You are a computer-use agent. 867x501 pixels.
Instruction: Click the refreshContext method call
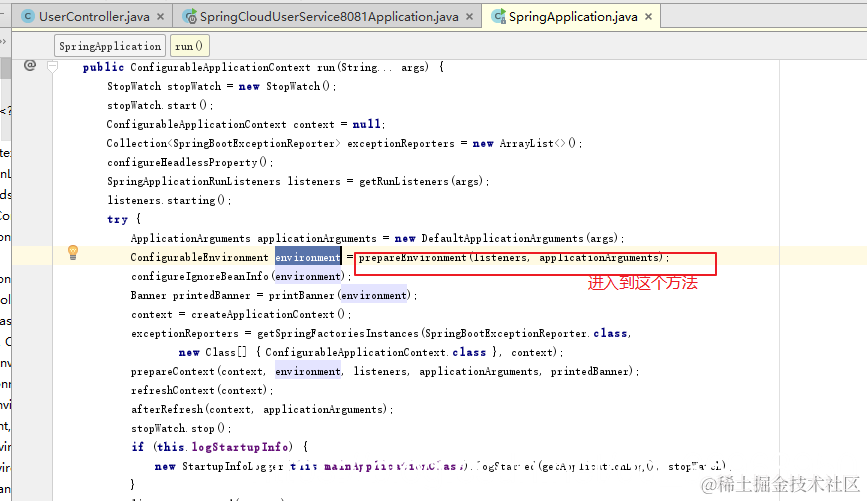[x=173, y=390]
